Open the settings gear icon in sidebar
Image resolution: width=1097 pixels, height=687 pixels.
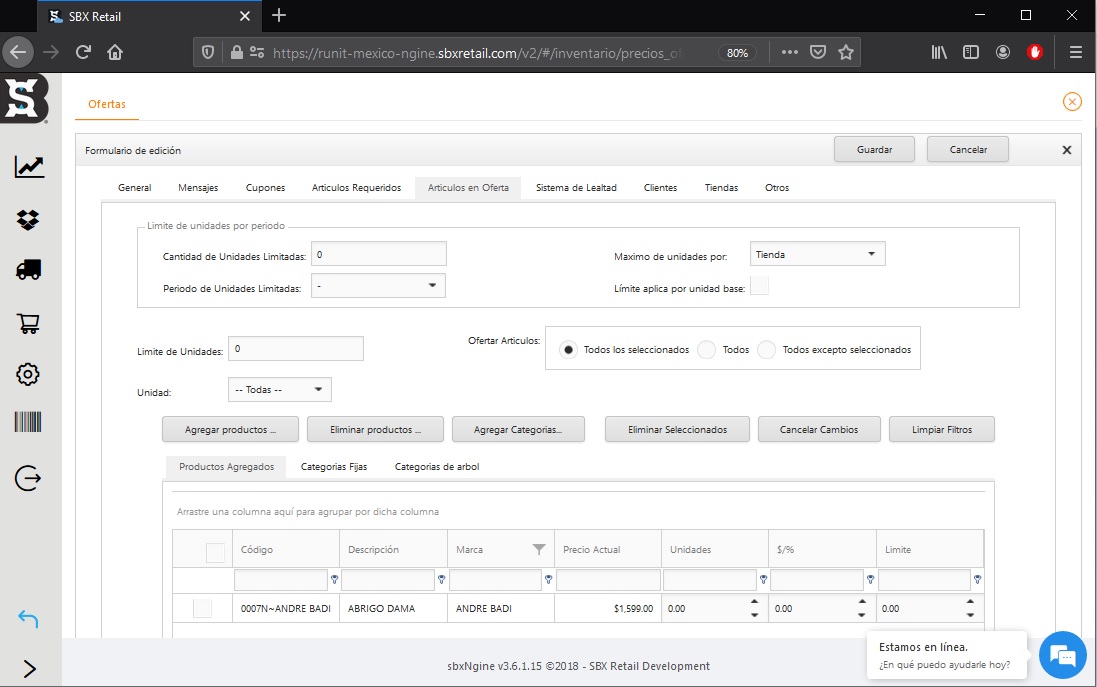(29, 375)
